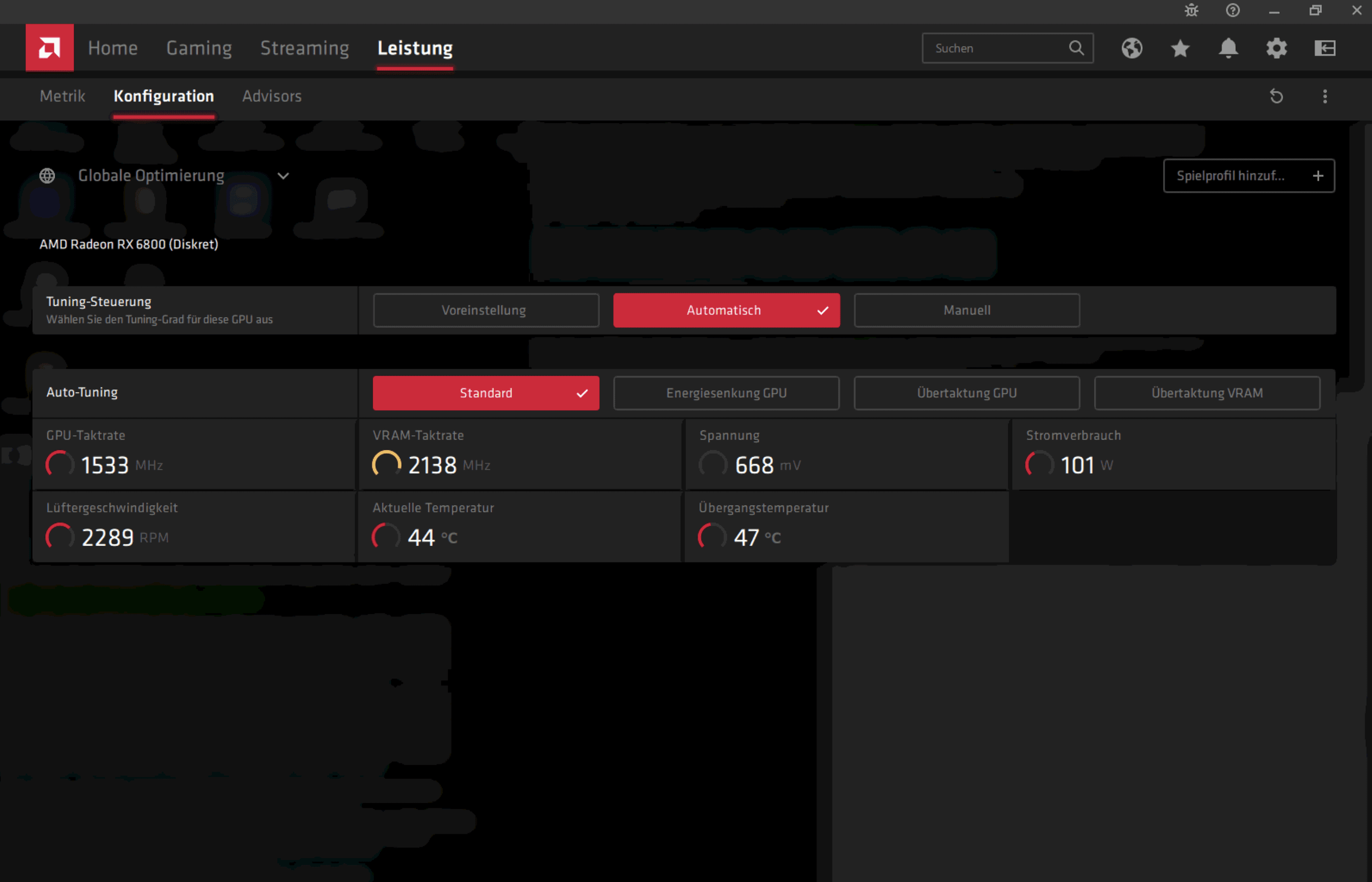Click the 668 mV voltage value
Image resolution: width=1372 pixels, height=882 pixels.
(768, 465)
